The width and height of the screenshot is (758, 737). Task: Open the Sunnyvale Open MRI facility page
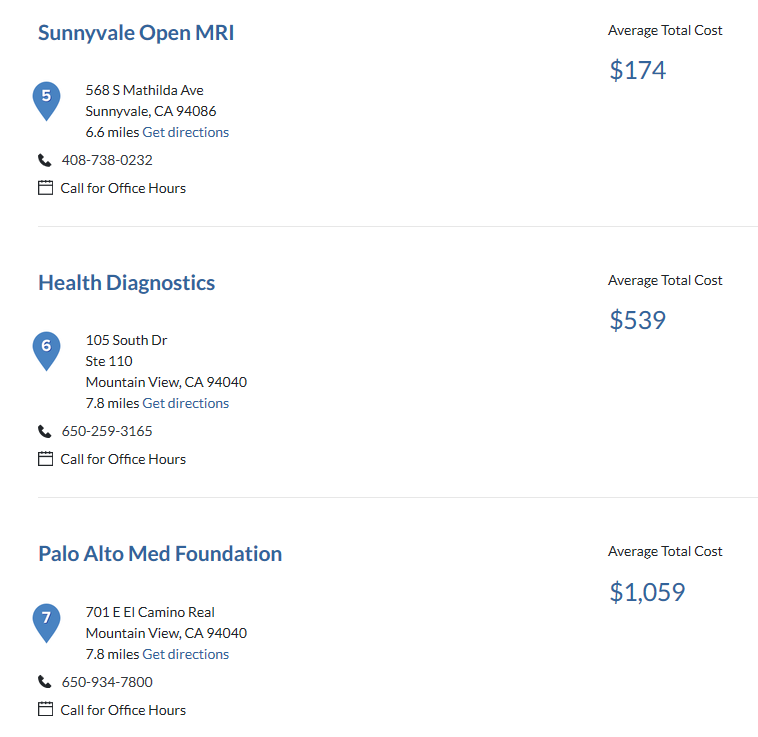click(136, 33)
